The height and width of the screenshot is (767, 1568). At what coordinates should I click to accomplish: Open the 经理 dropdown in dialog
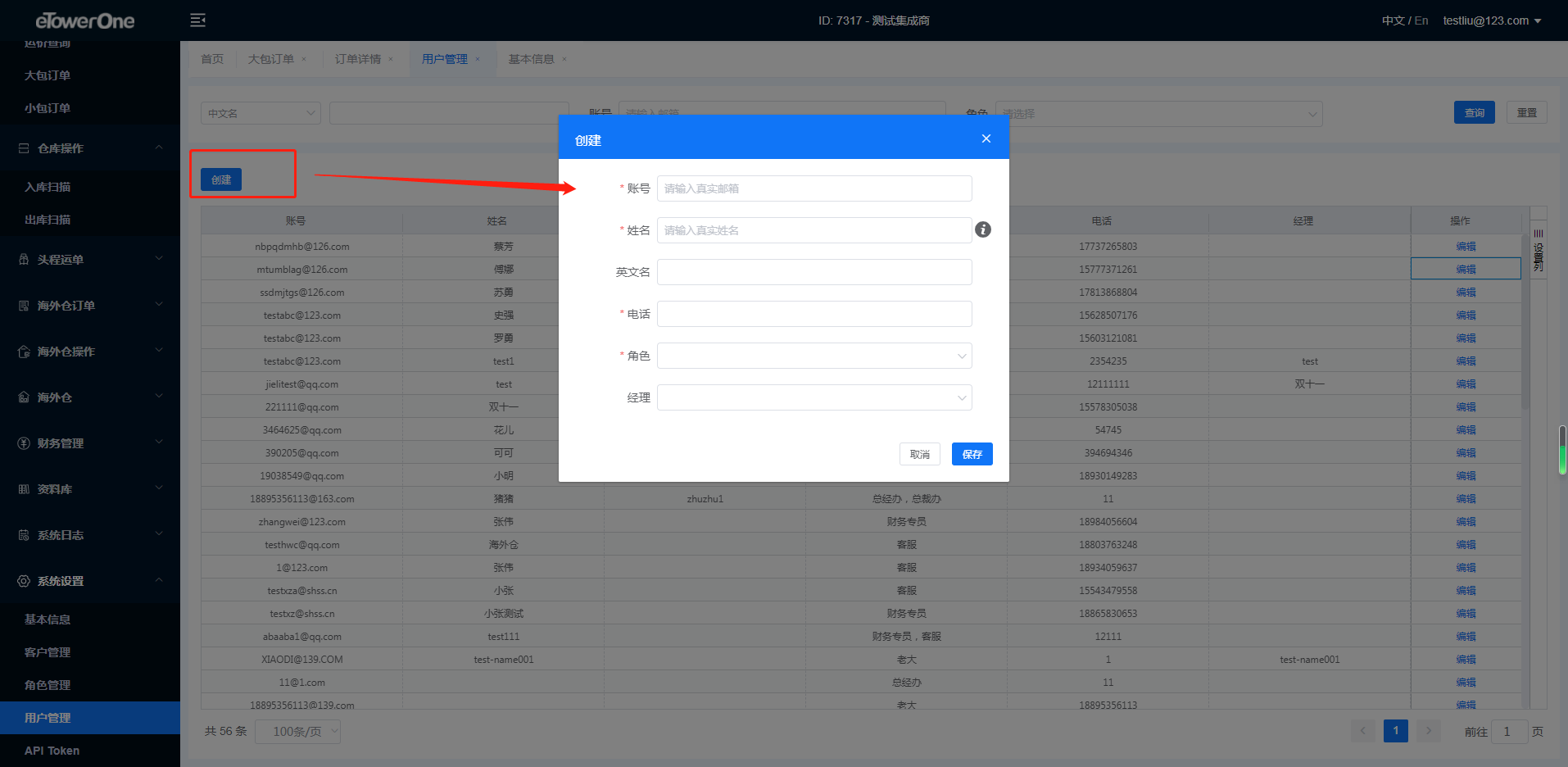click(x=814, y=397)
